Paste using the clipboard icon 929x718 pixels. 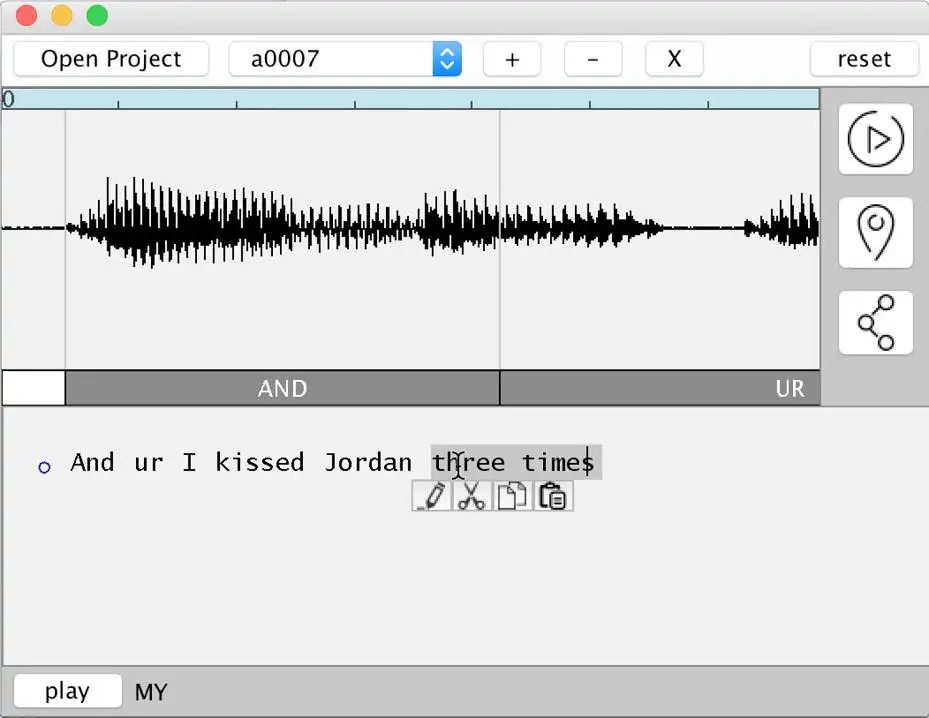553,495
